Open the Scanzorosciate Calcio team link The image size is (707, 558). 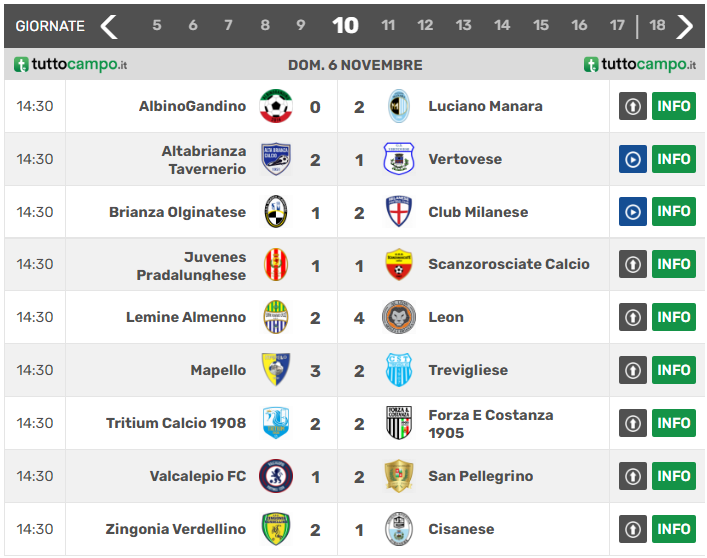(x=508, y=265)
